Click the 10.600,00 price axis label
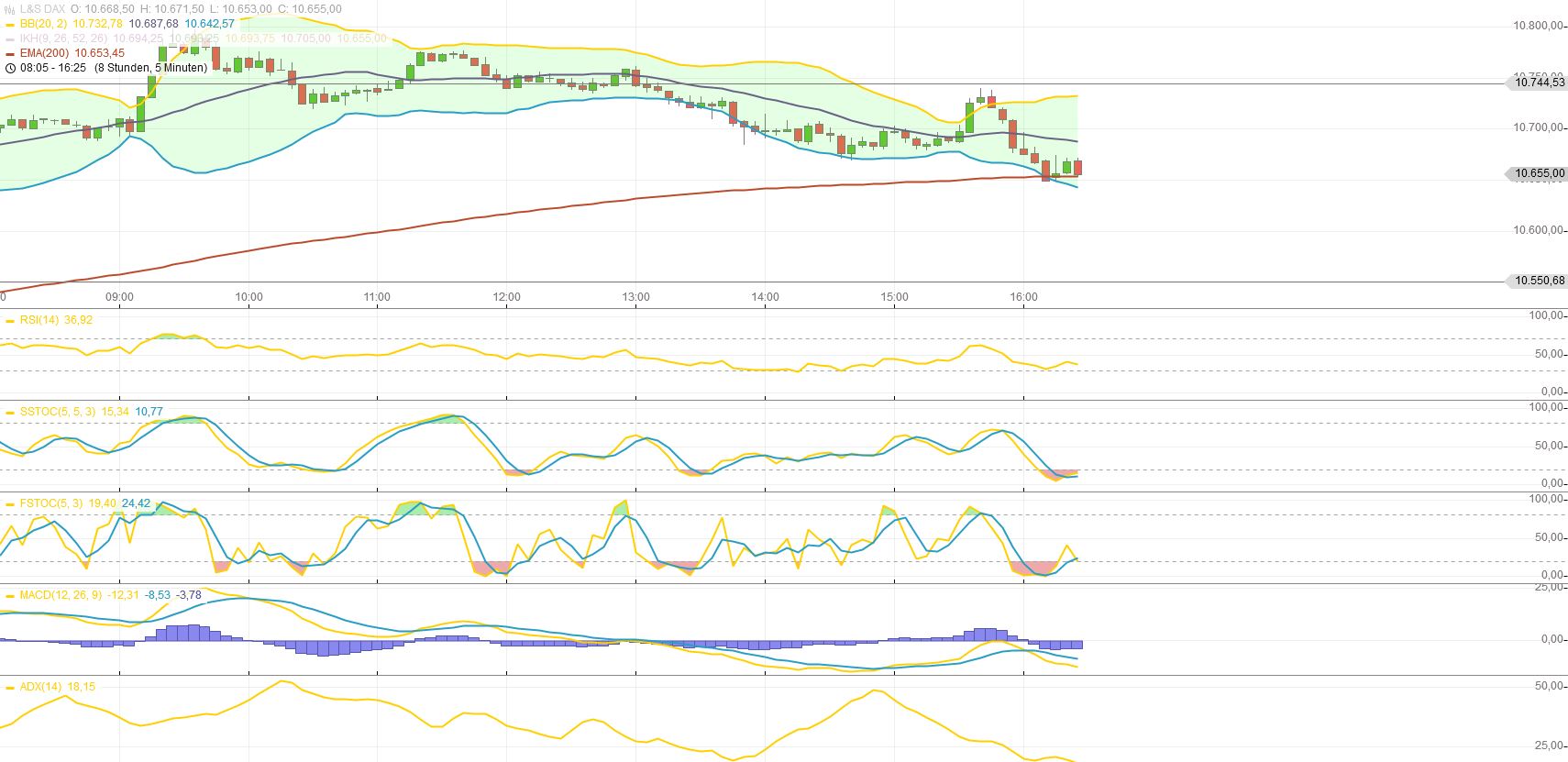The image size is (1568, 762). coord(1539,230)
